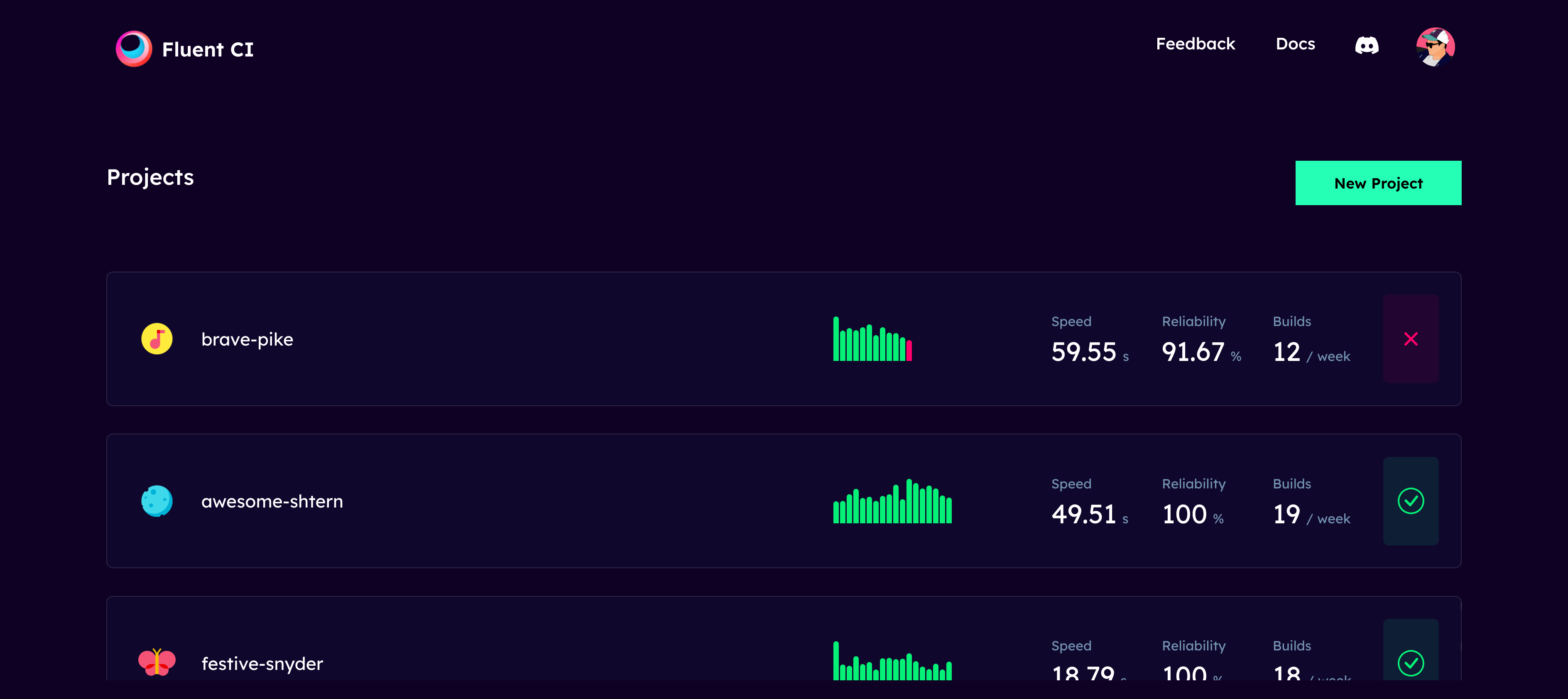Click awesome-shtern's build history bar chart
The width and height of the screenshot is (1568, 699).
[x=892, y=502]
